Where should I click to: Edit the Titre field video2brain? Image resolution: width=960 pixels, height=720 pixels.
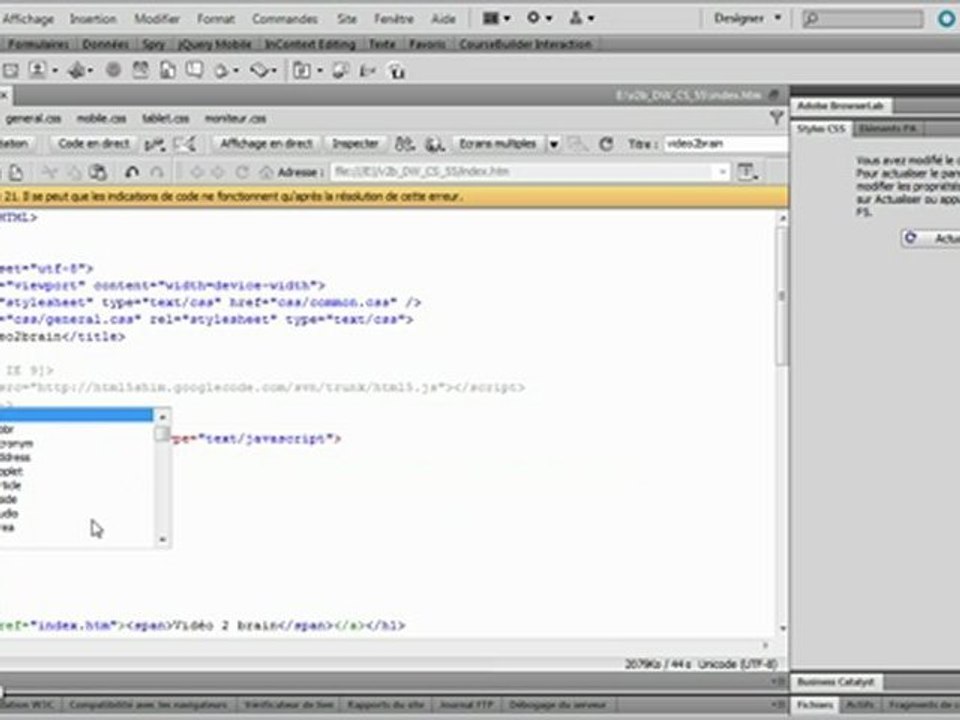(x=725, y=144)
